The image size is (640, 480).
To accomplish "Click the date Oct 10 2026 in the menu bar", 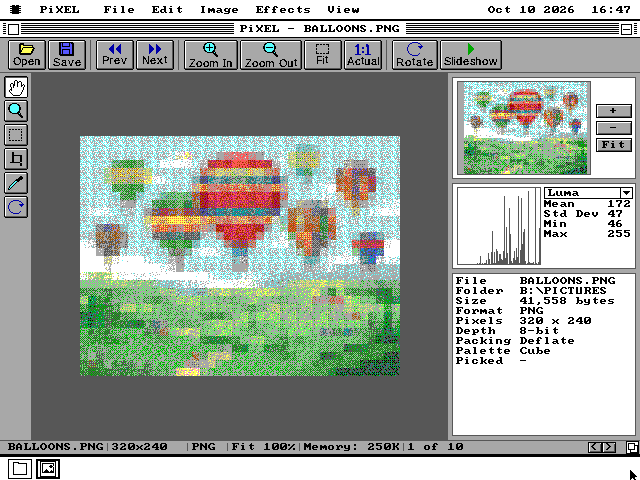I will tap(531, 9).
